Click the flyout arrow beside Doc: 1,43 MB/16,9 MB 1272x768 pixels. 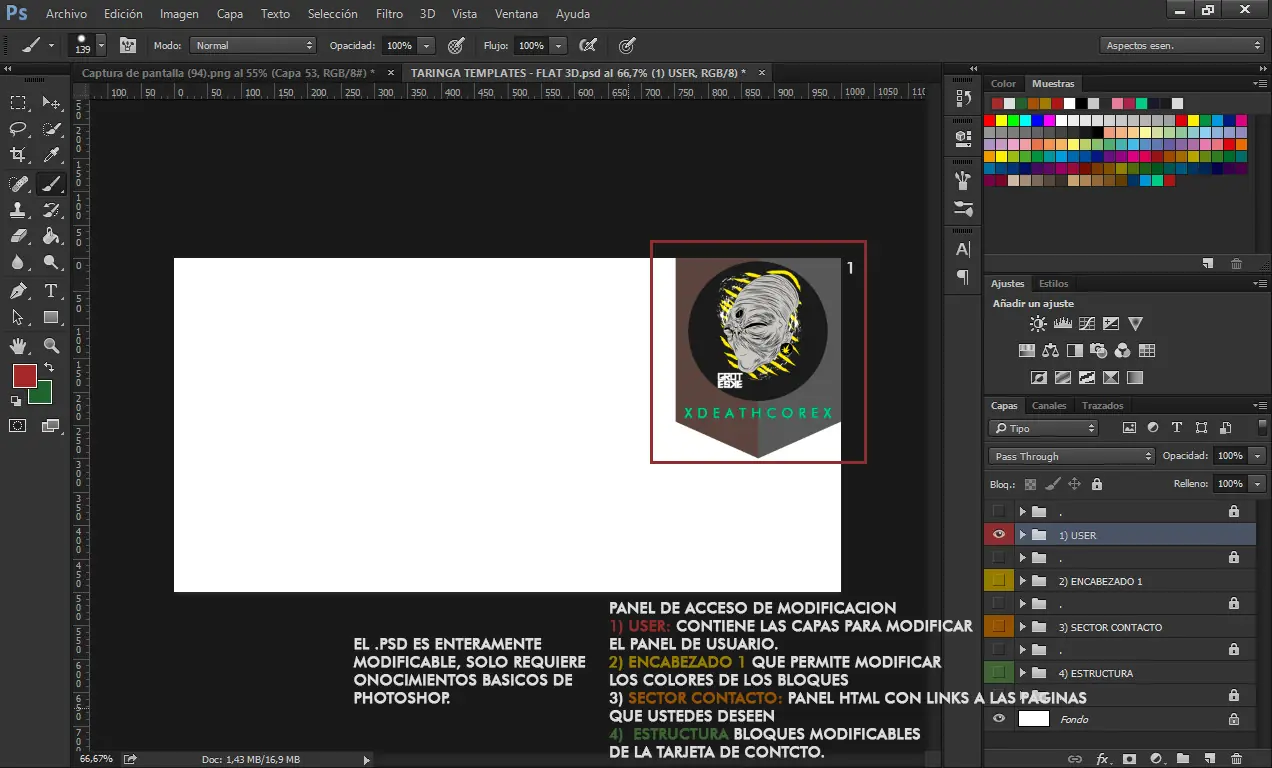tap(365, 760)
